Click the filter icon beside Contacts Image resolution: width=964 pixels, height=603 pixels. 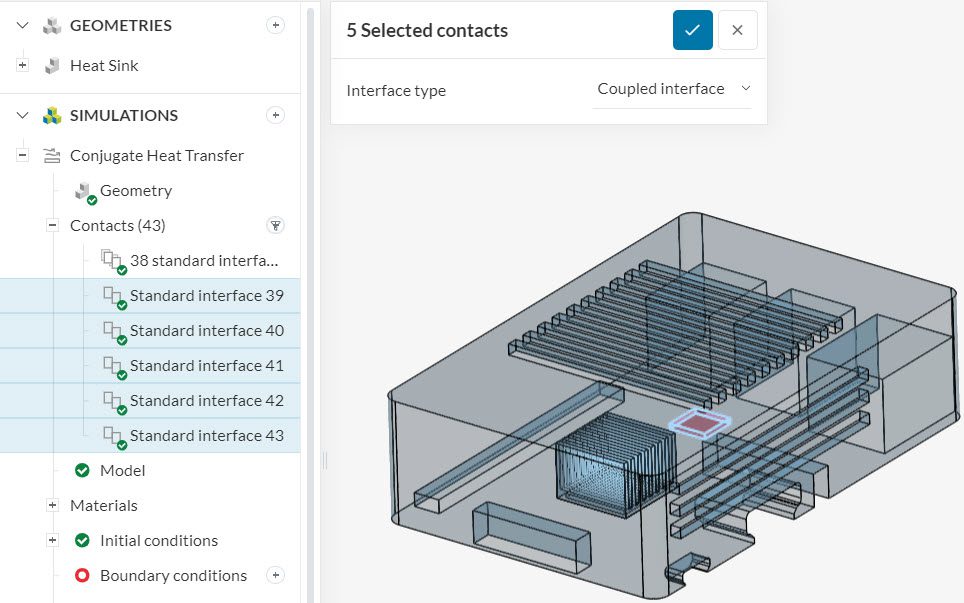tap(275, 225)
